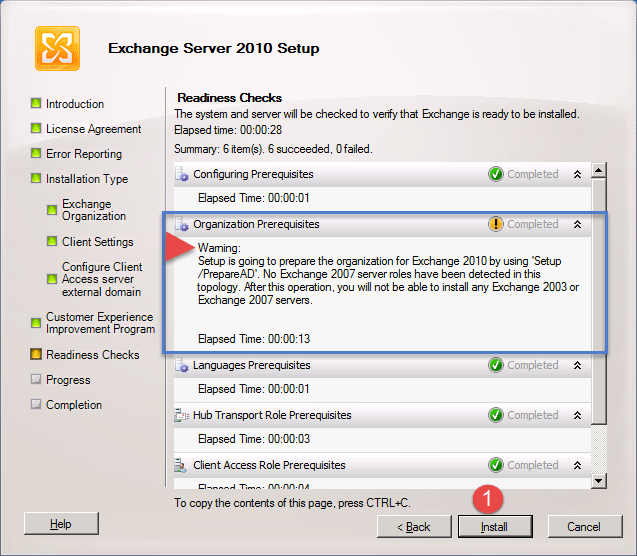637x556 pixels.
Task: Click yellow warning status for Organization Prerequisites
Action: point(496,224)
